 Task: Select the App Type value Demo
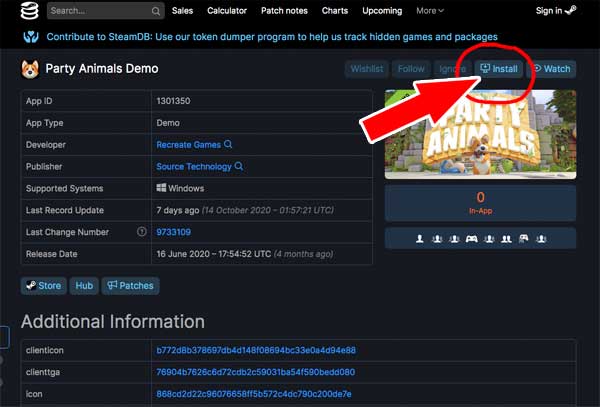point(168,123)
